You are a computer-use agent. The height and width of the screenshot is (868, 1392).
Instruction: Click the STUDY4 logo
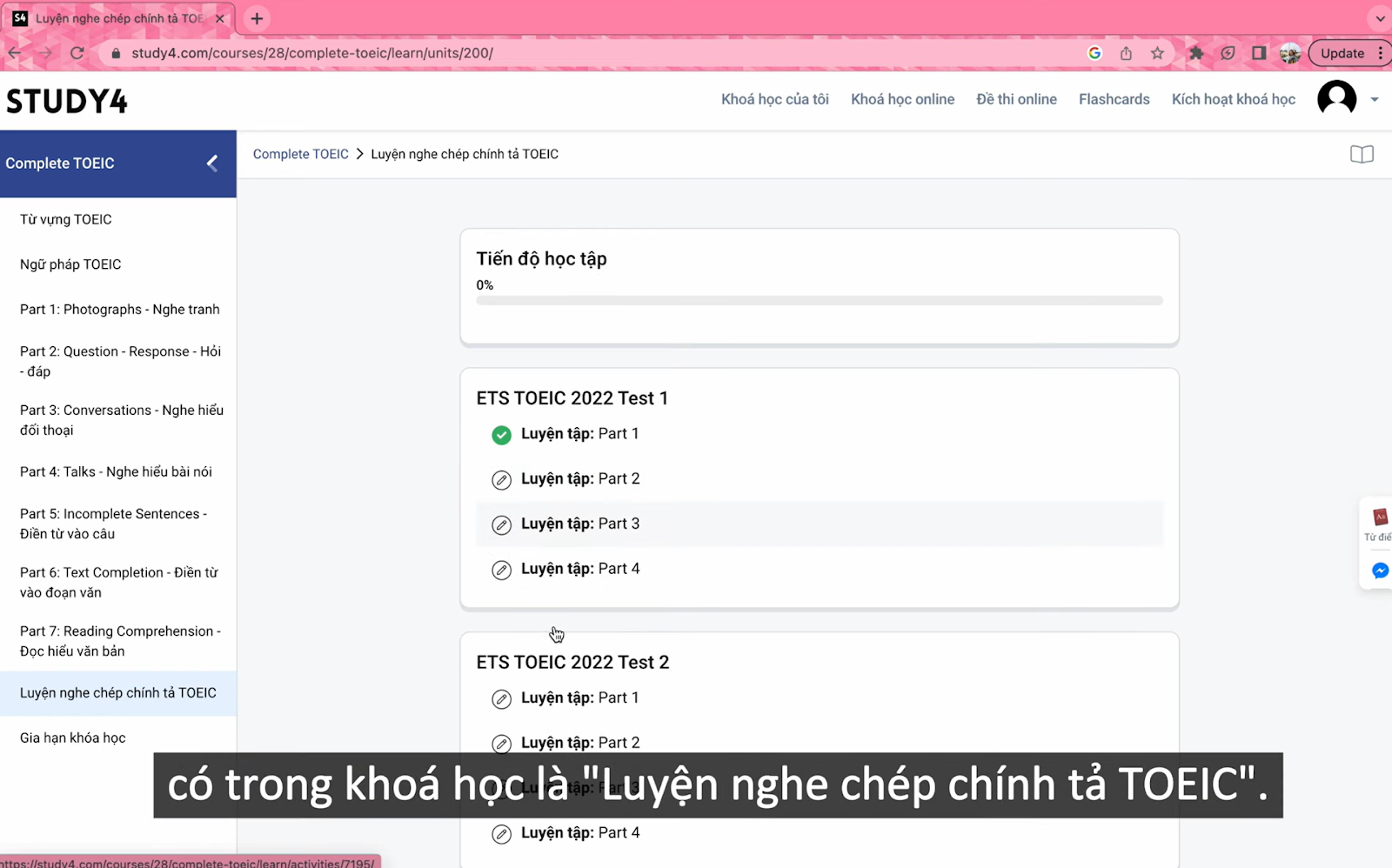point(67,101)
